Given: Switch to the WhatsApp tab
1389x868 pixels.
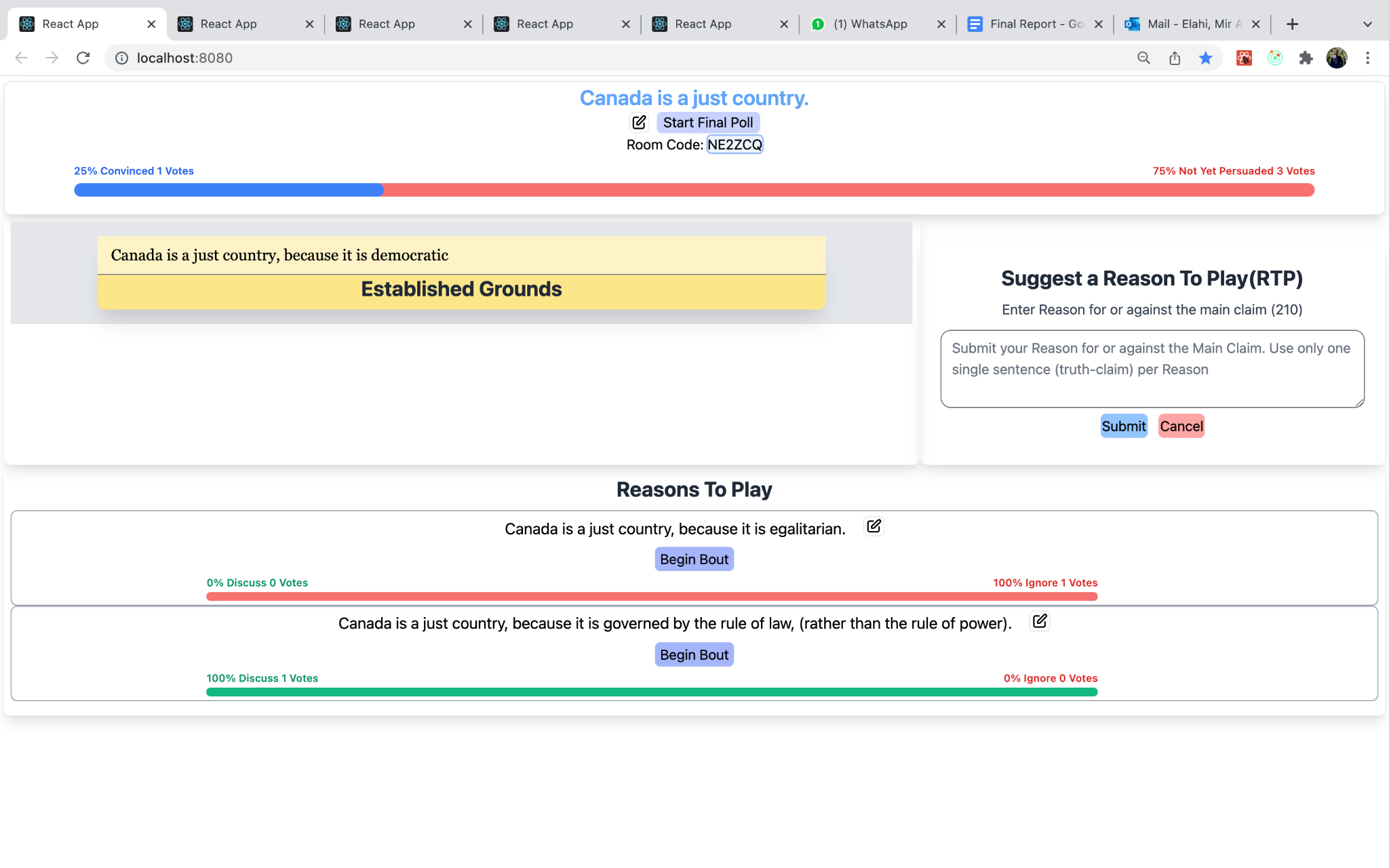Looking at the screenshot, I should point(870,24).
